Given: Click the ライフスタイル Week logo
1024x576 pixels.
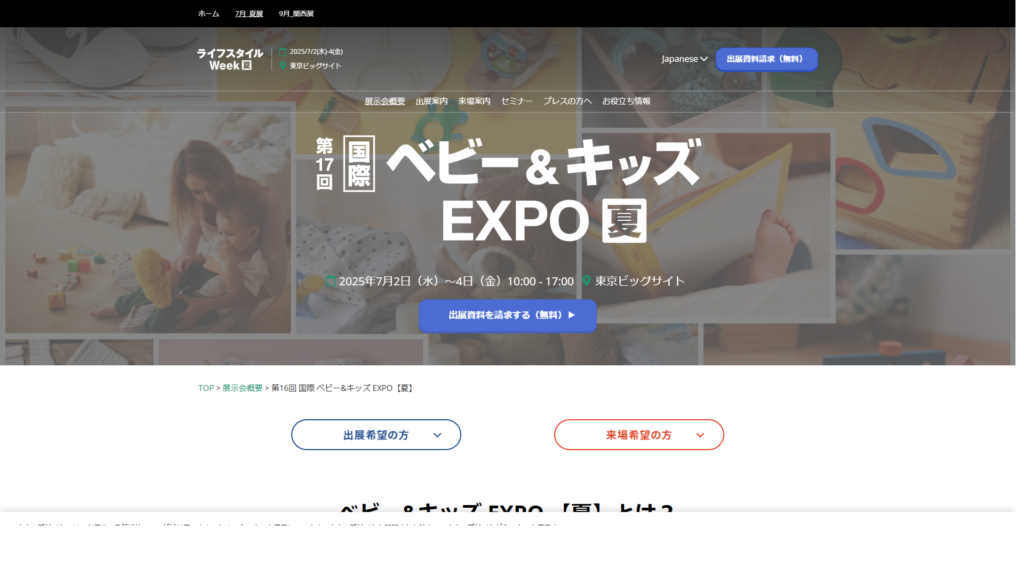Looking at the screenshot, I should pyautogui.click(x=230, y=59).
